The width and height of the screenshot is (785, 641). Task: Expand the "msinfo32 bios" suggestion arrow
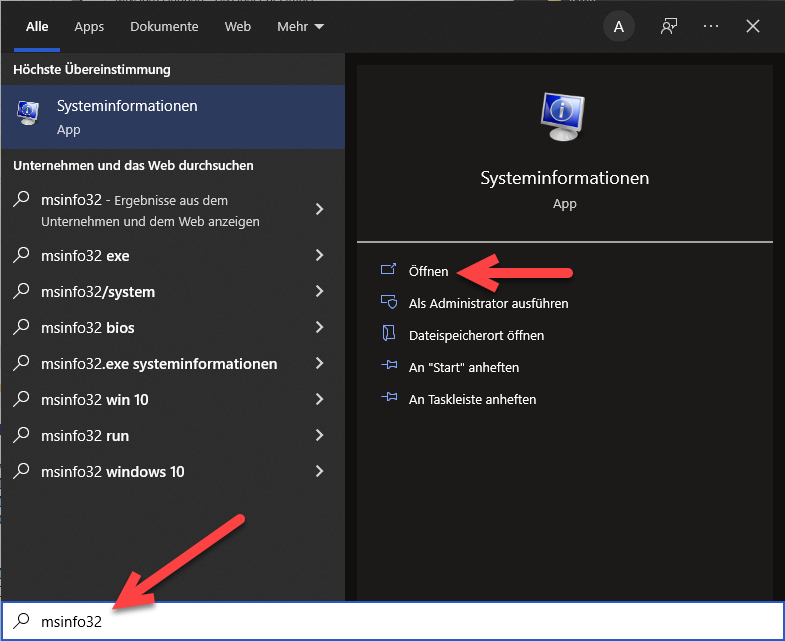point(319,328)
